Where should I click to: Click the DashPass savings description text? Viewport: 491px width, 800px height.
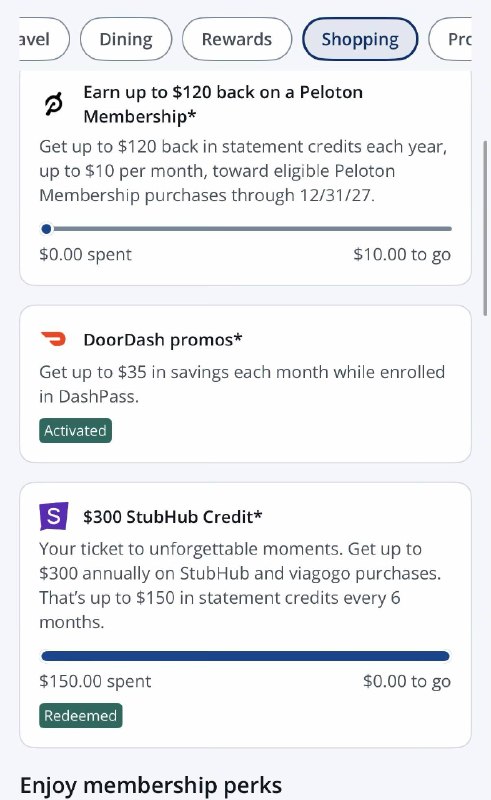tap(242, 384)
